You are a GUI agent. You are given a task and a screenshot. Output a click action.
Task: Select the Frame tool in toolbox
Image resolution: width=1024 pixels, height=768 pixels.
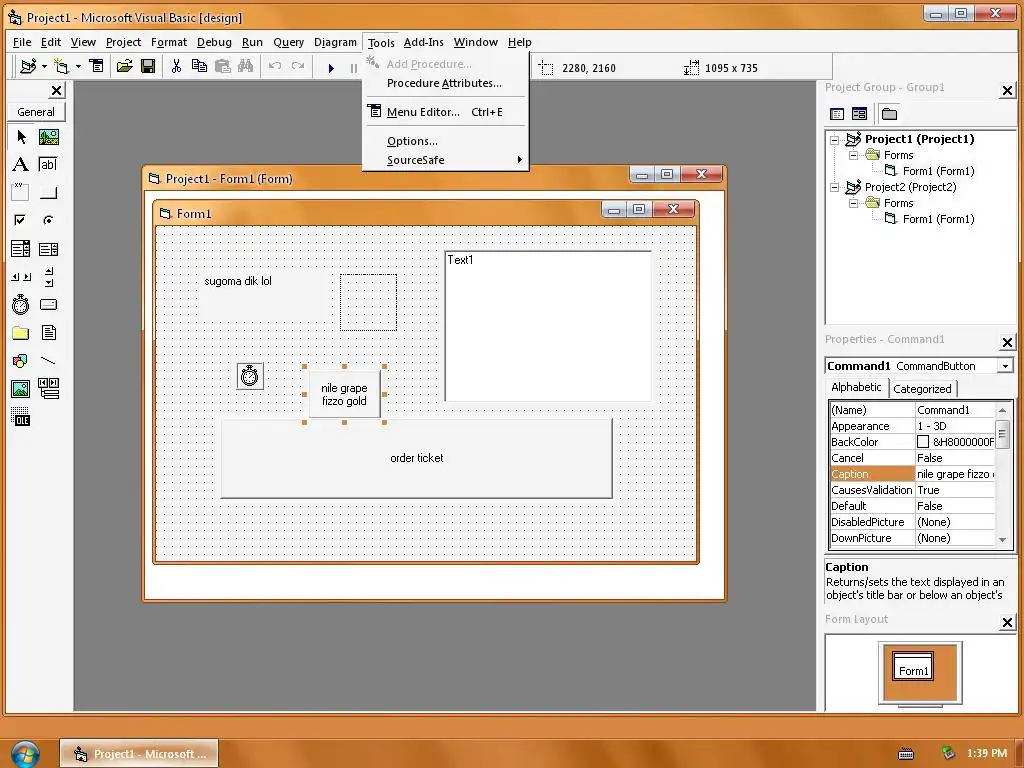[x=21, y=192]
